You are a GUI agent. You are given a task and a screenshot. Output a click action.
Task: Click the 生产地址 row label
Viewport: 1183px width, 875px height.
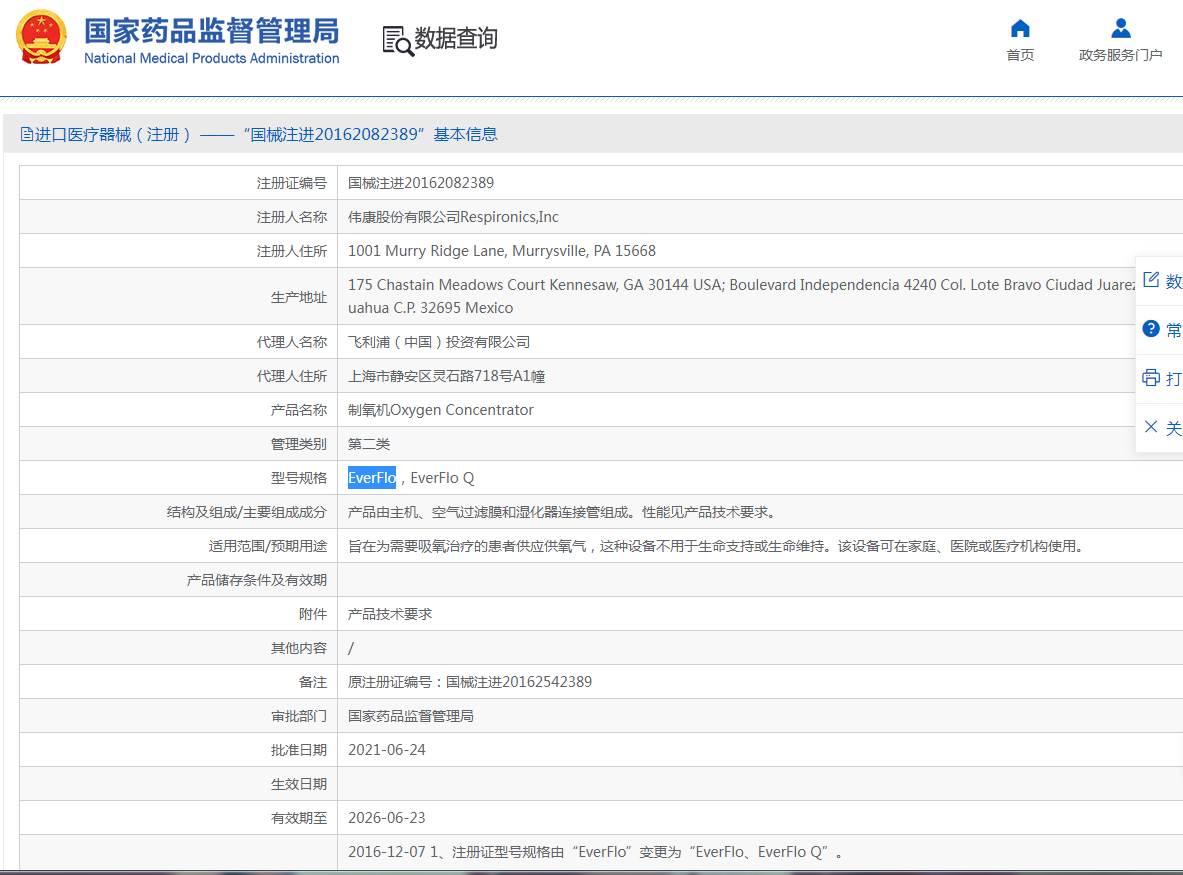(299, 297)
